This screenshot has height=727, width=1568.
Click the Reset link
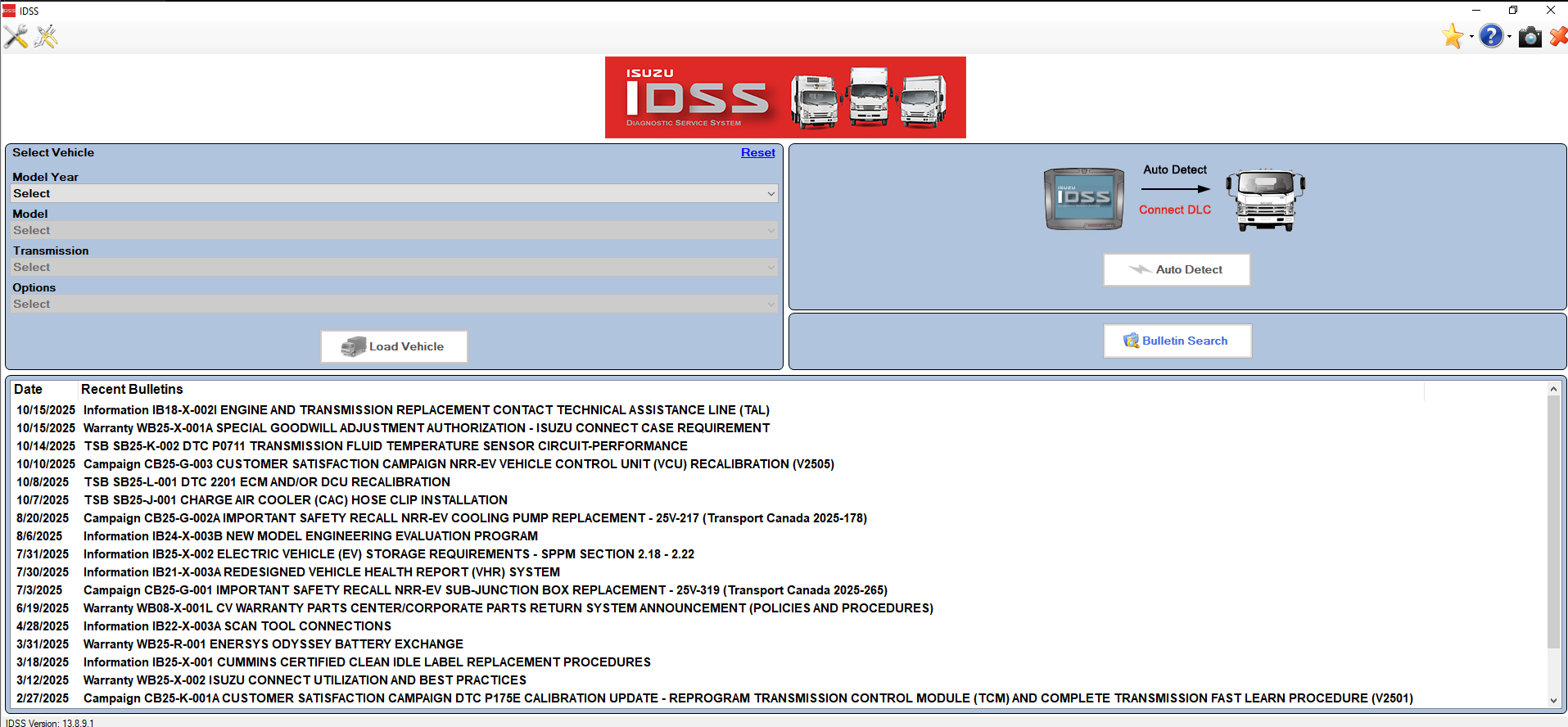(x=758, y=152)
